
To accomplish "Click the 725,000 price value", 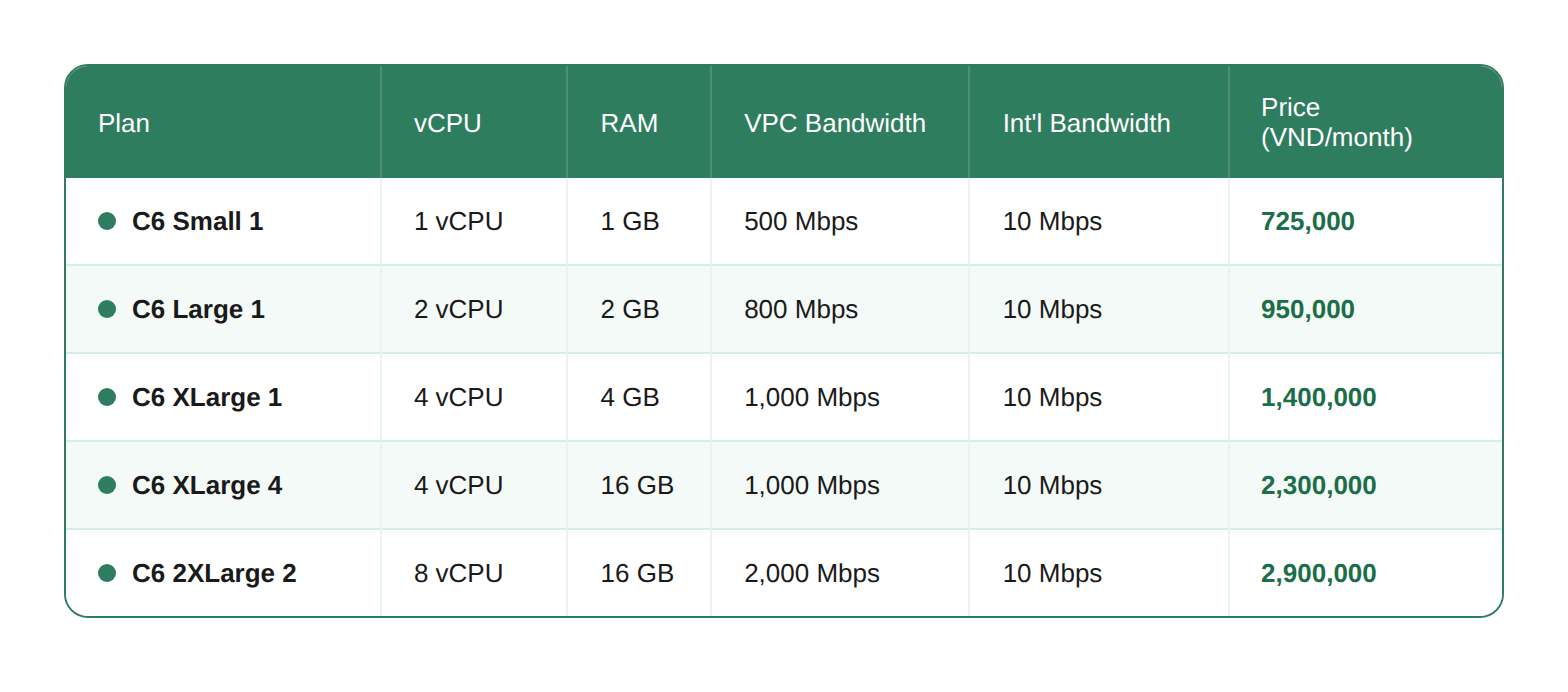I will click(1308, 221).
